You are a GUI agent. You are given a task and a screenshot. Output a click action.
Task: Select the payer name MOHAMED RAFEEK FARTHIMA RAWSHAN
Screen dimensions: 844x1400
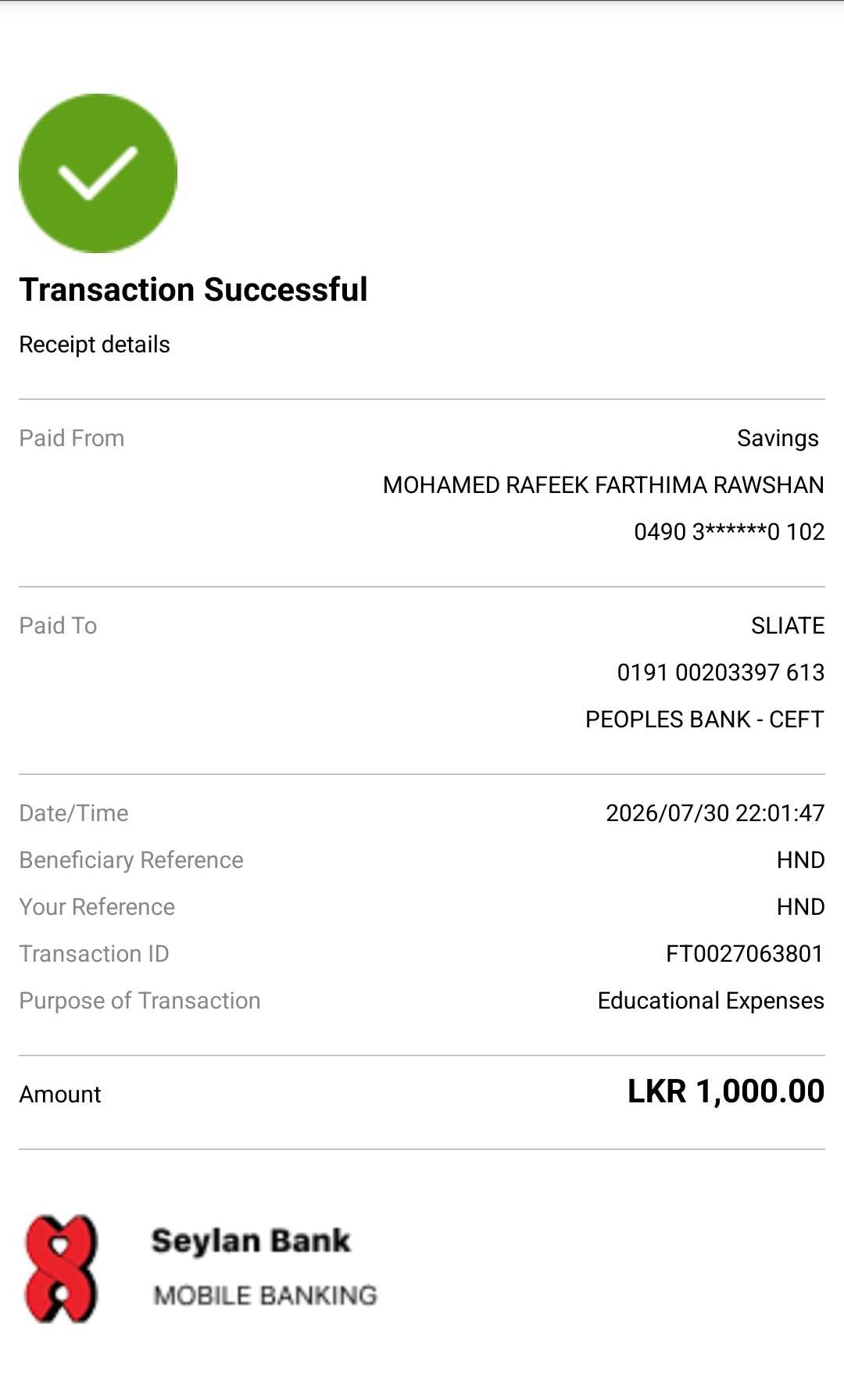[x=603, y=485]
